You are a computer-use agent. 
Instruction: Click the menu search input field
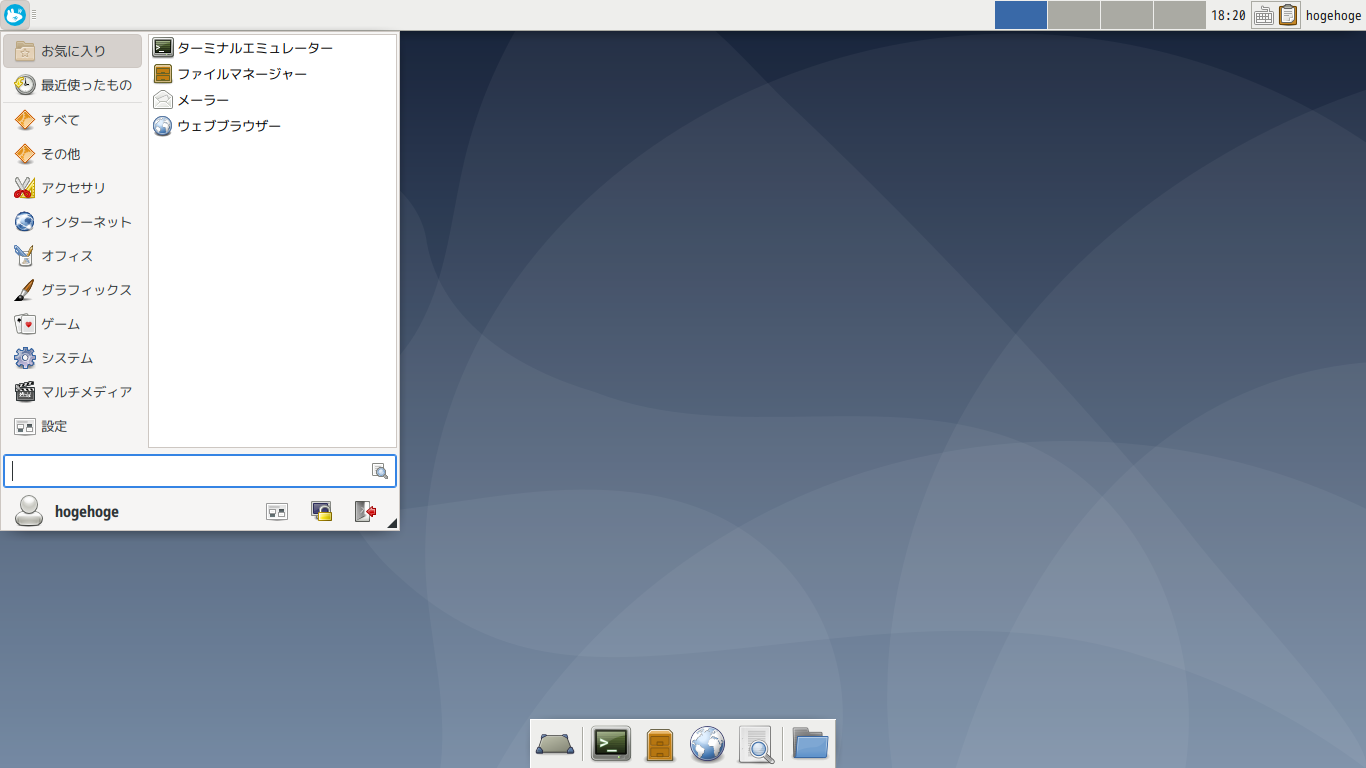[200, 471]
